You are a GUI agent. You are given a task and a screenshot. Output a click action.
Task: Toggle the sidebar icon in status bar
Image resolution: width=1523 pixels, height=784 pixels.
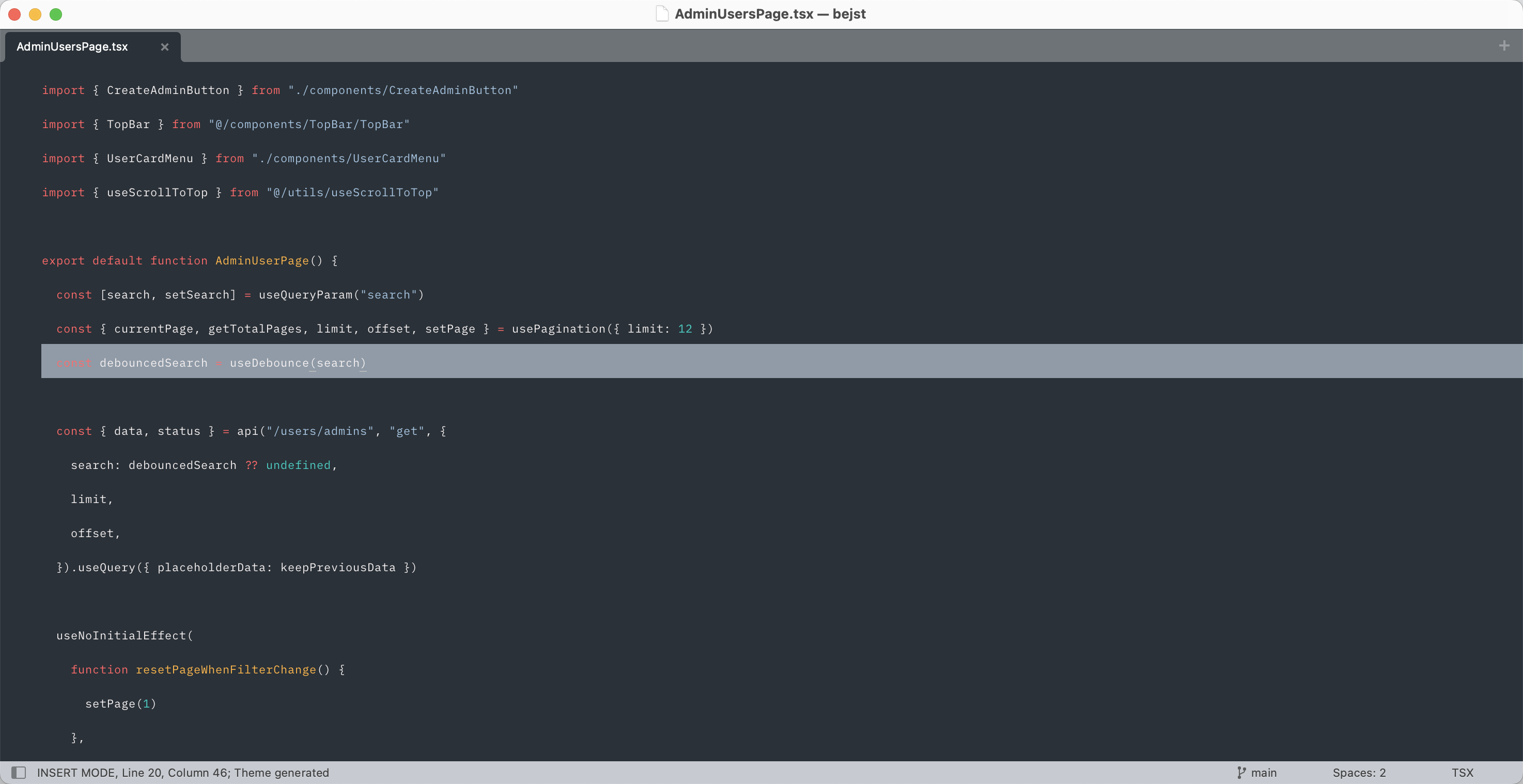point(18,773)
